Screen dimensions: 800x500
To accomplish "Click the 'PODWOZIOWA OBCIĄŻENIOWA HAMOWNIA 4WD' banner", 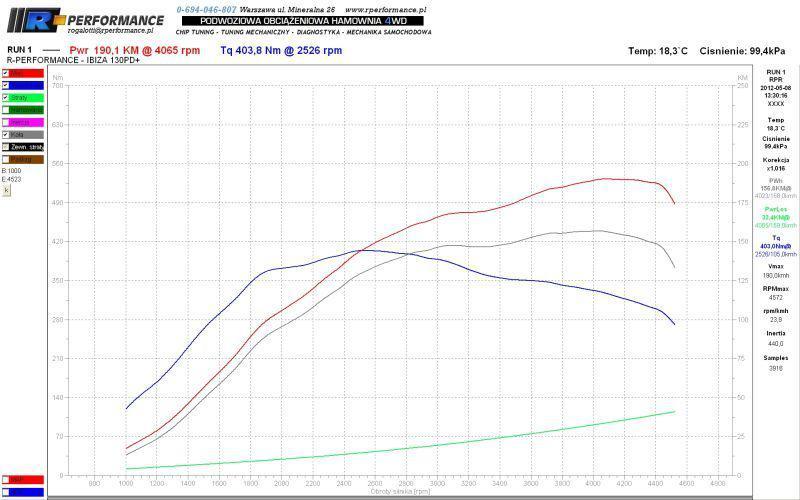I will [x=303, y=21].
